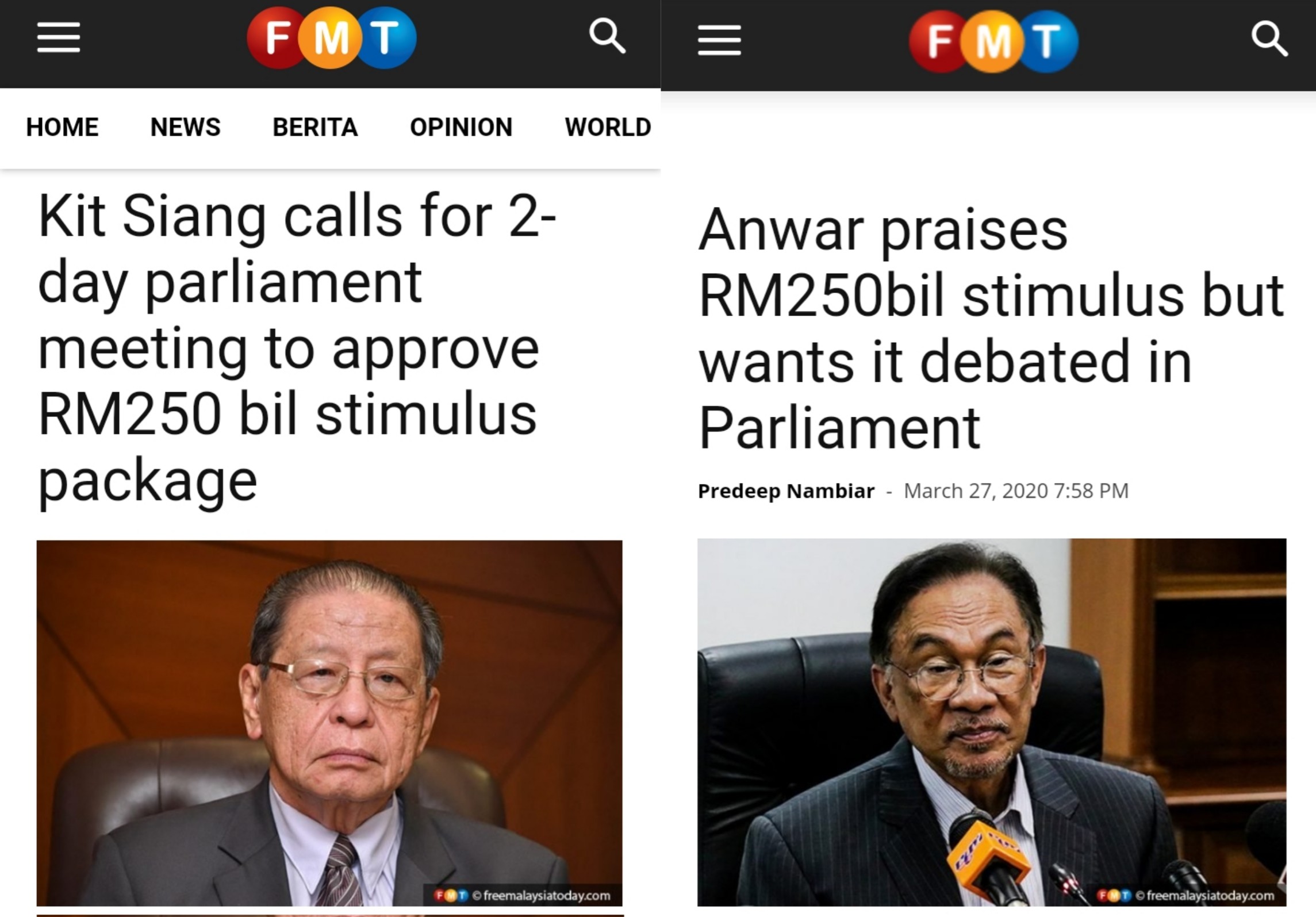Click the March 27, 2020 timestamp

[x=1016, y=491]
